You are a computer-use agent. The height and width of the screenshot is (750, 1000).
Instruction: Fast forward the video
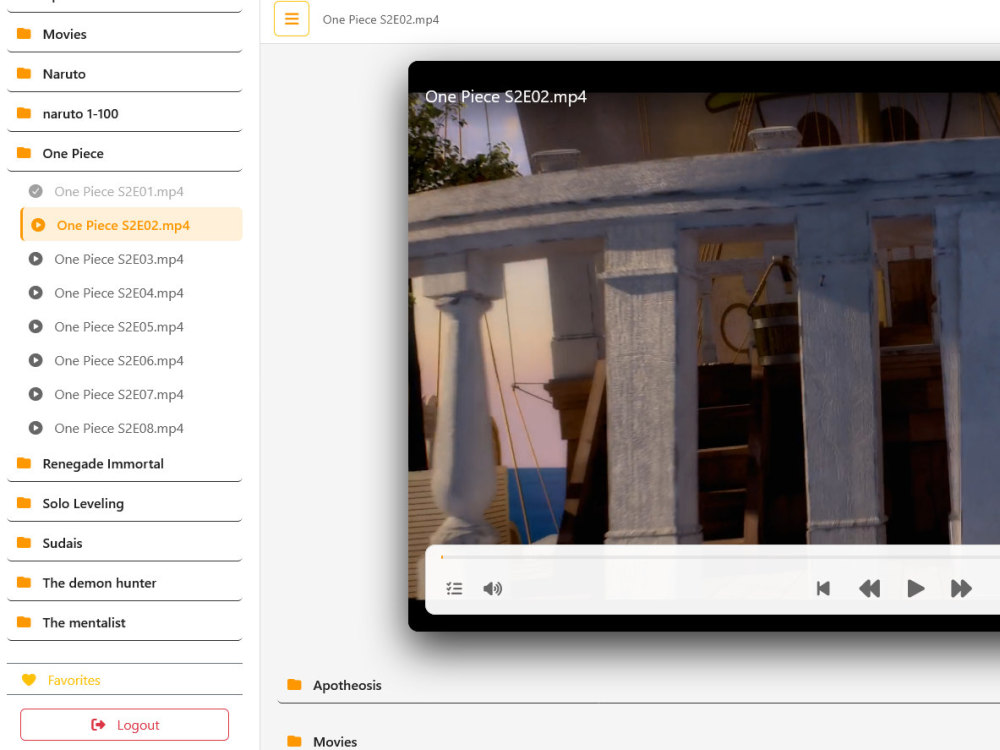pos(961,588)
